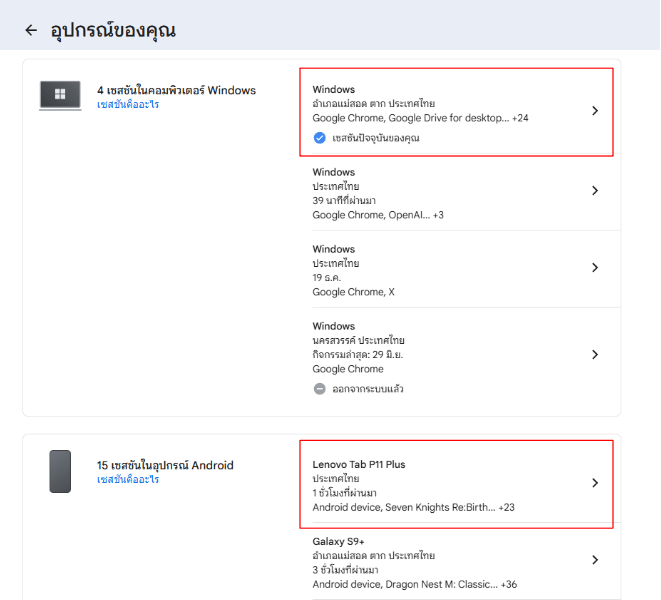Open chevron for Windows session dated 19 ธ.ค.

coord(595,268)
